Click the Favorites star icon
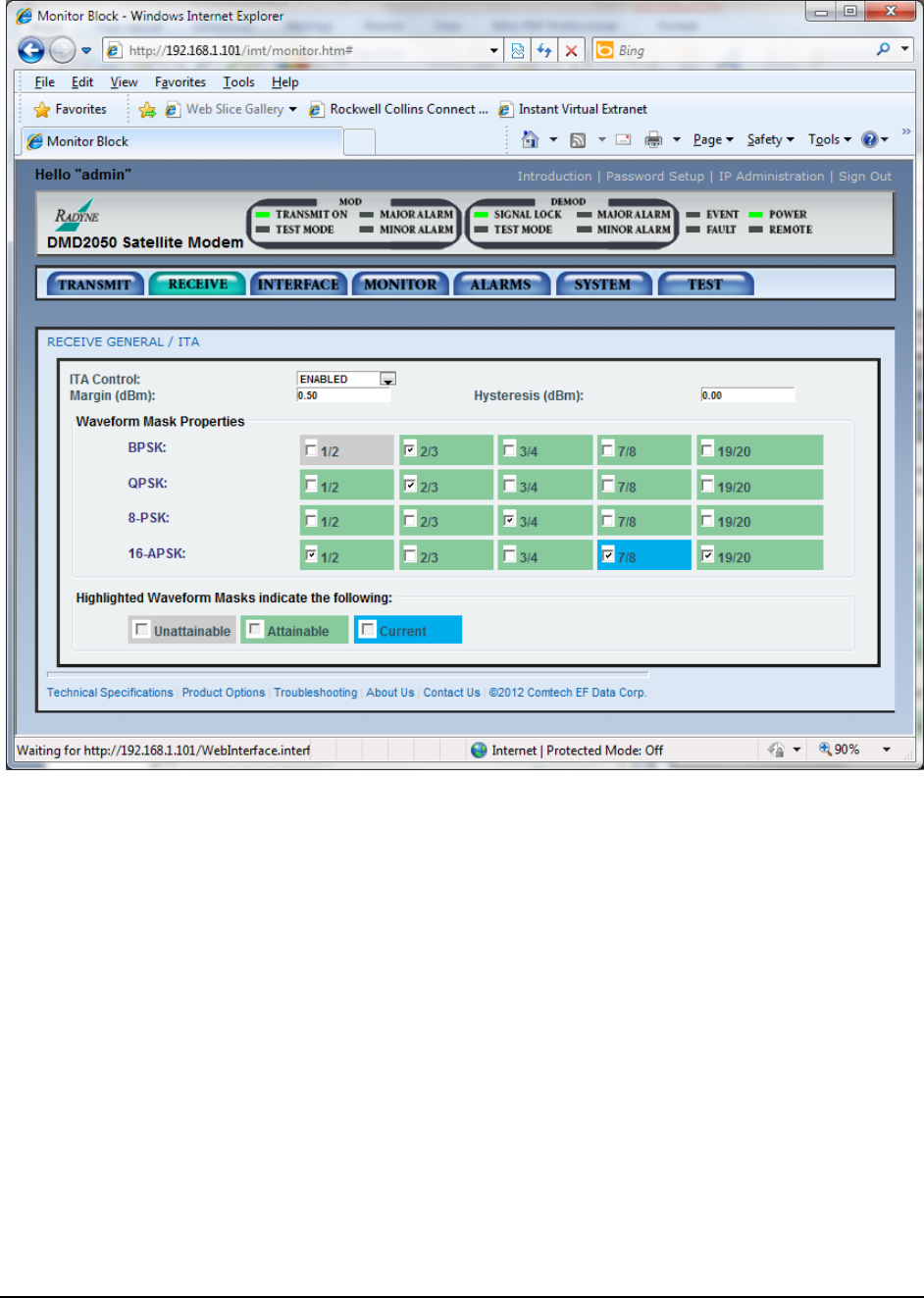 41,110
